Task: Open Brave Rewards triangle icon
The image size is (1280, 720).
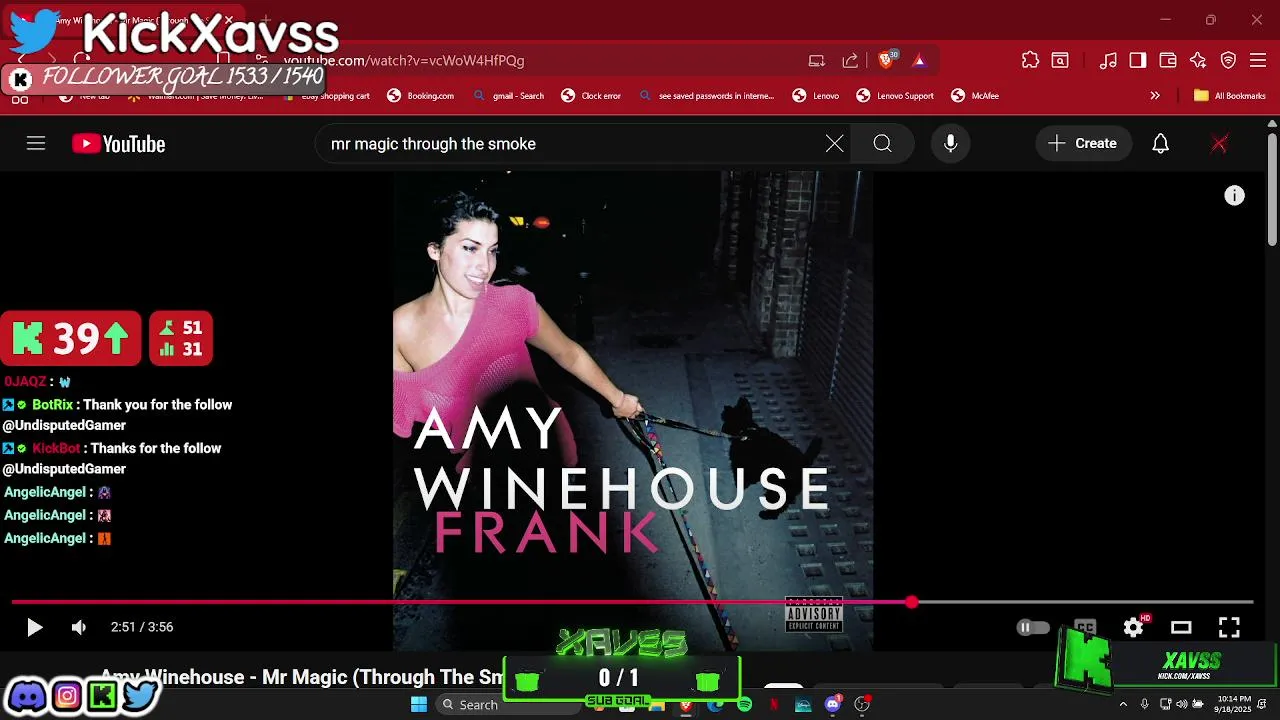Action: [919, 61]
